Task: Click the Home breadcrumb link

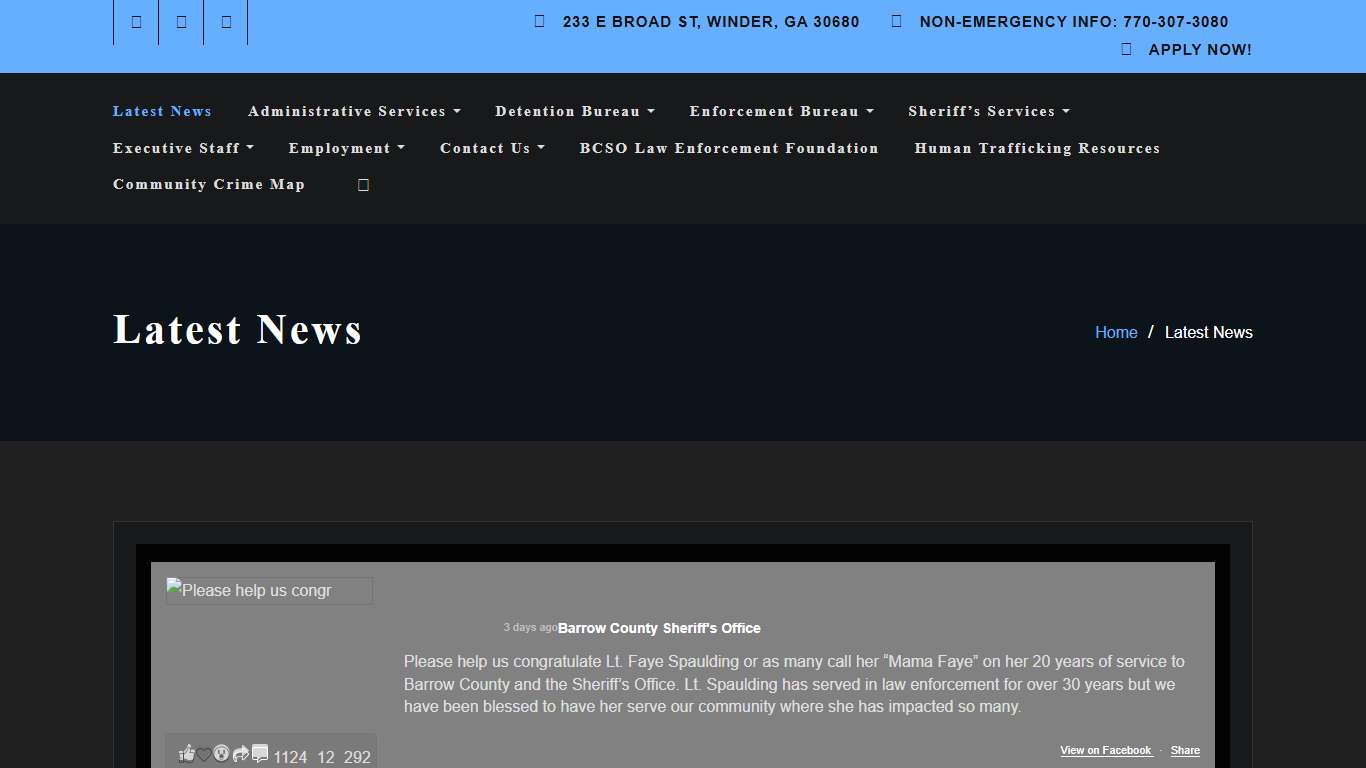Action: 1116,332
